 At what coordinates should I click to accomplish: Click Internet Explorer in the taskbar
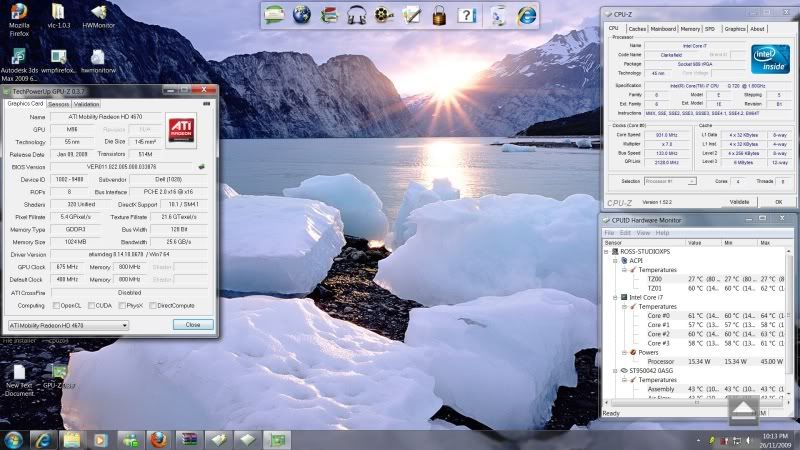pyautogui.click(x=43, y=439)
